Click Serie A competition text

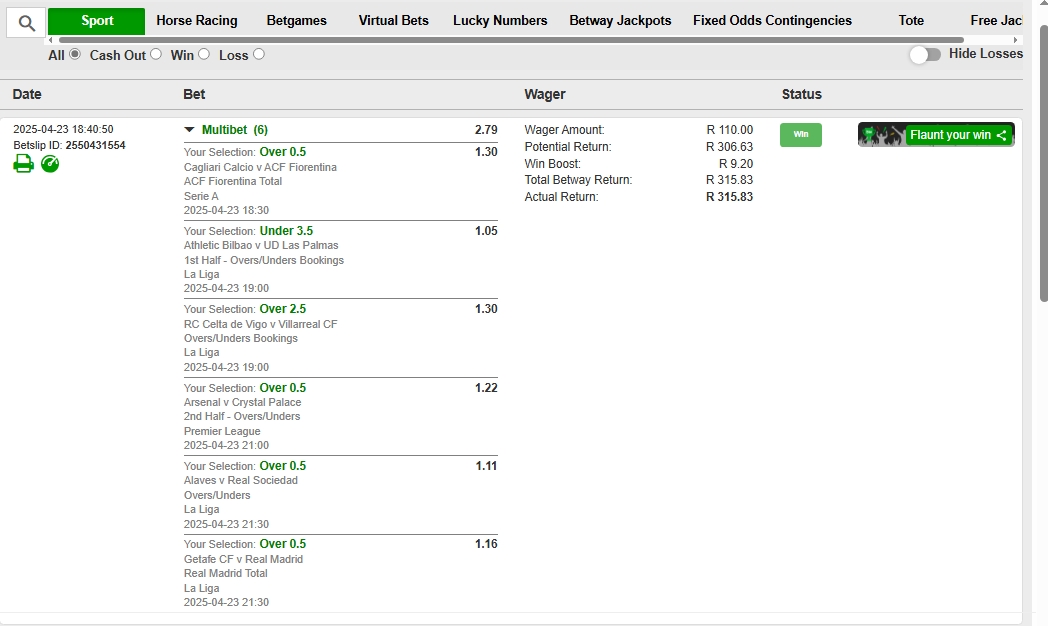click(x=201, y=196)
